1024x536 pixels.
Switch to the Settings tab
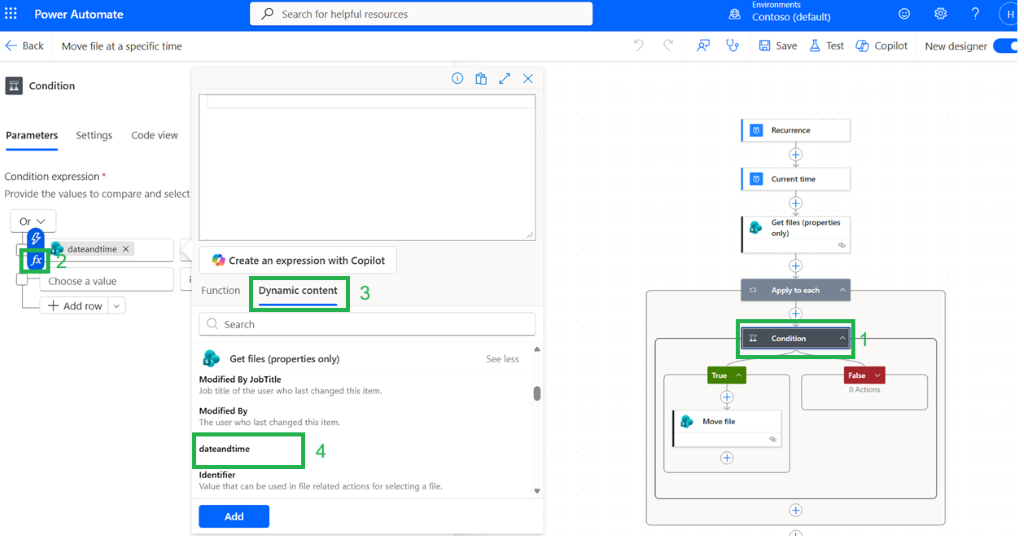(x=94, y=135)
